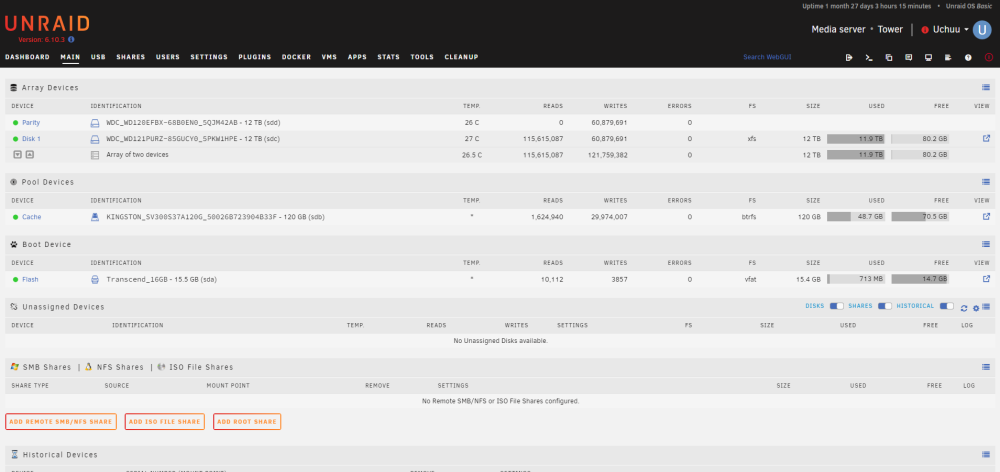Browse Disk 1 via its View icon

point(986,138)
